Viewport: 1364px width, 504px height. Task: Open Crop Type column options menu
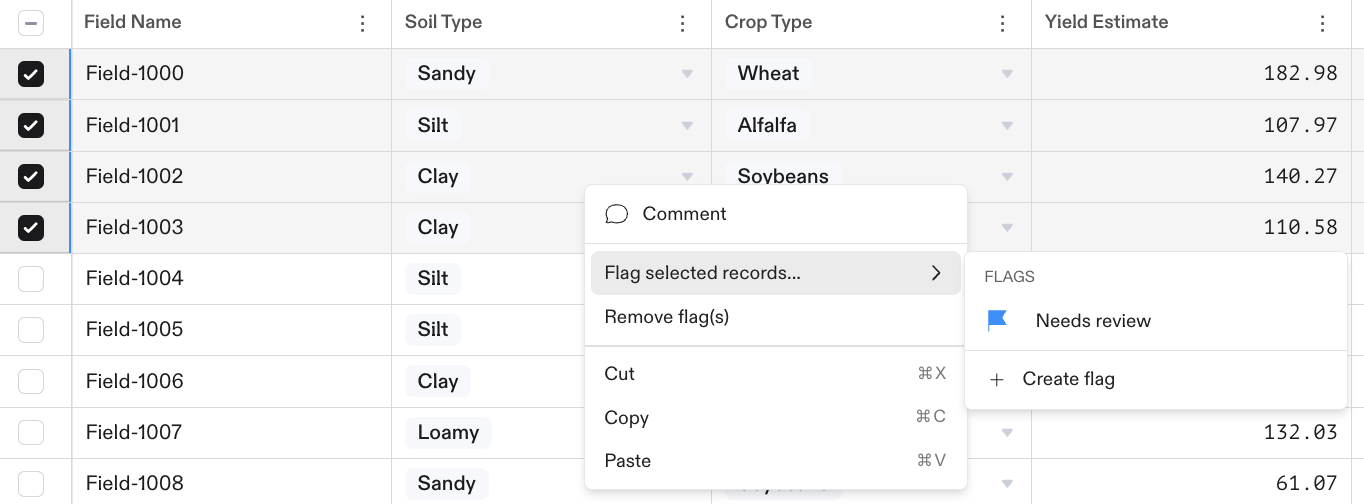pyautogui.click(x=1003, y=23)
